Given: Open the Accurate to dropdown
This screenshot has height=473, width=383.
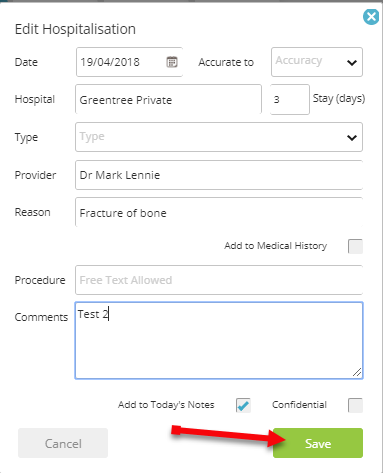Looking at the screenshot, I should [x=317, y=62].
